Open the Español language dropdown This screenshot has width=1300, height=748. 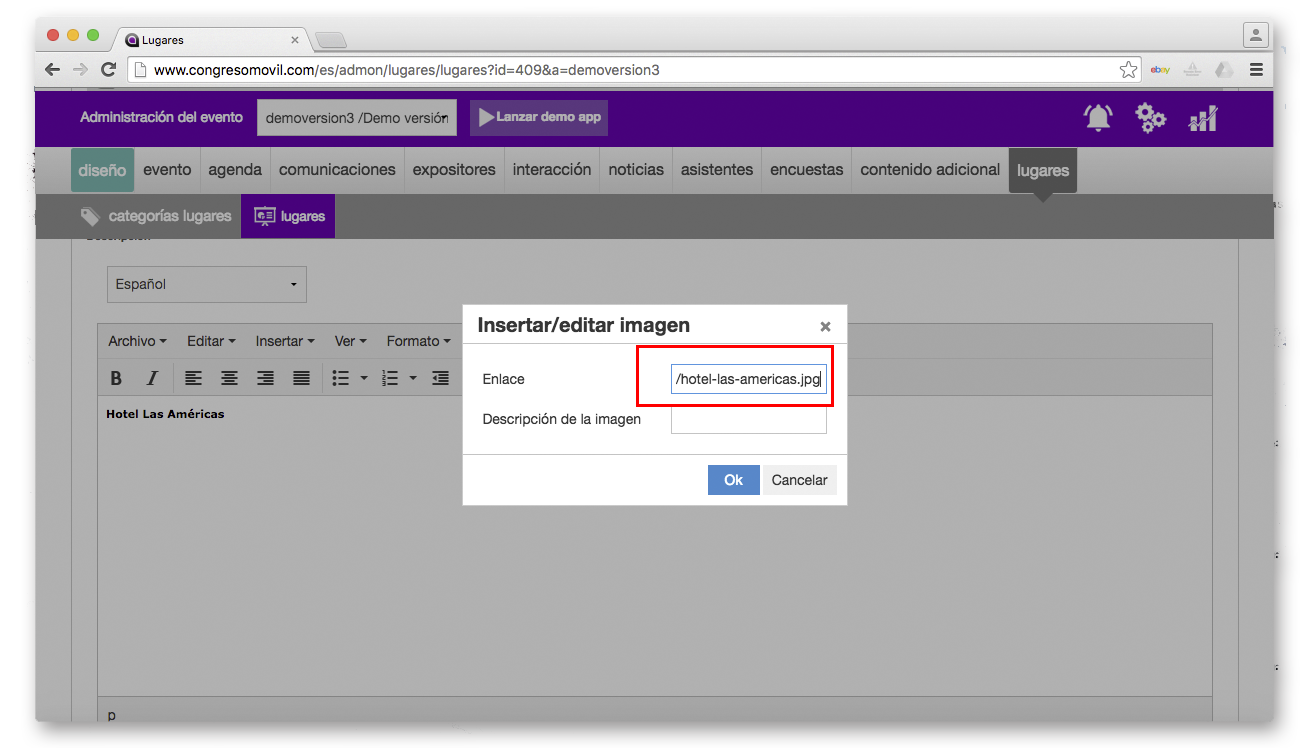tap(207, 284)
